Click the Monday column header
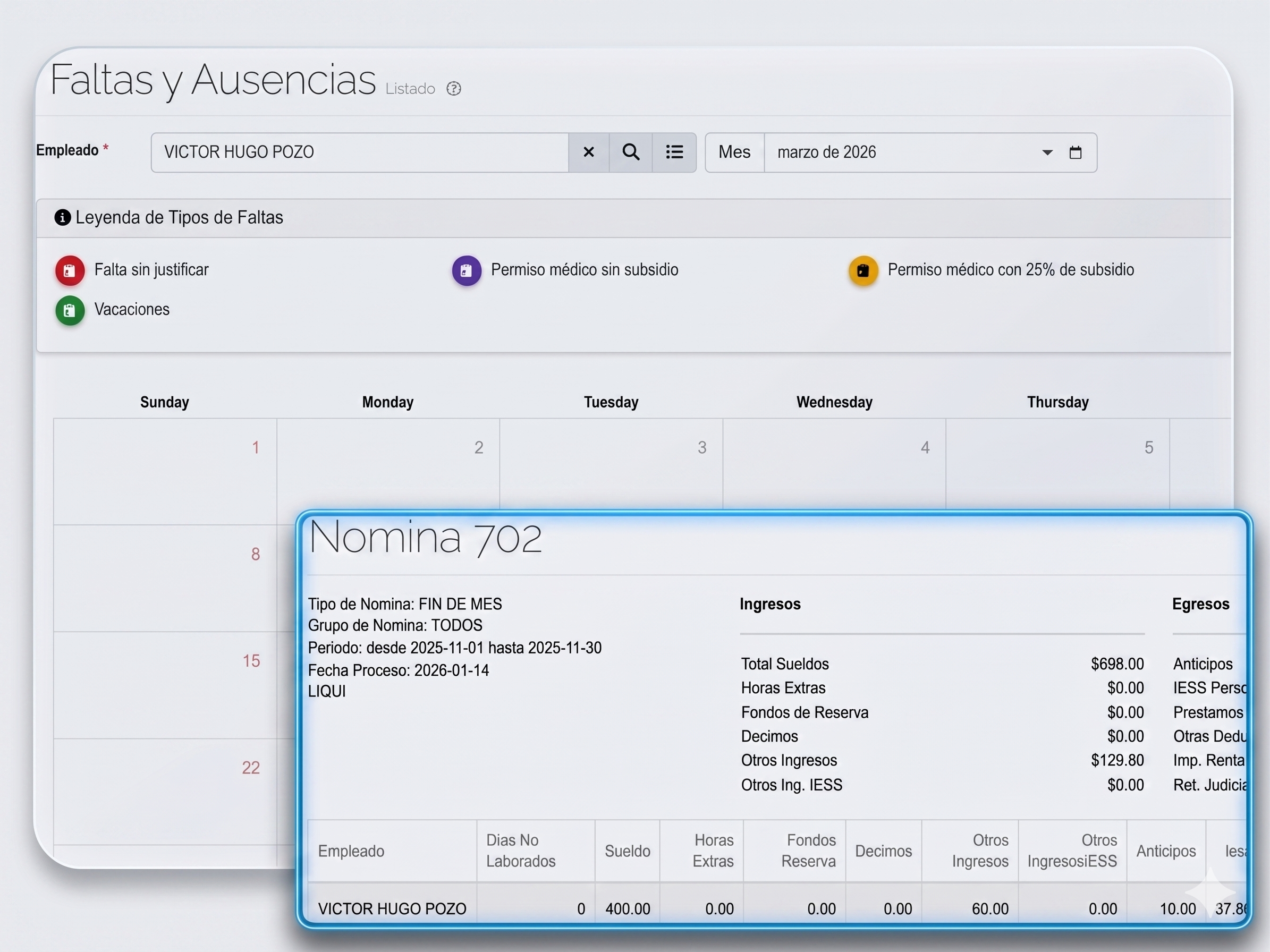Image resolution: width=1270 pixels, height=952 pixels. pyautogui.click(x=387, y=402)
